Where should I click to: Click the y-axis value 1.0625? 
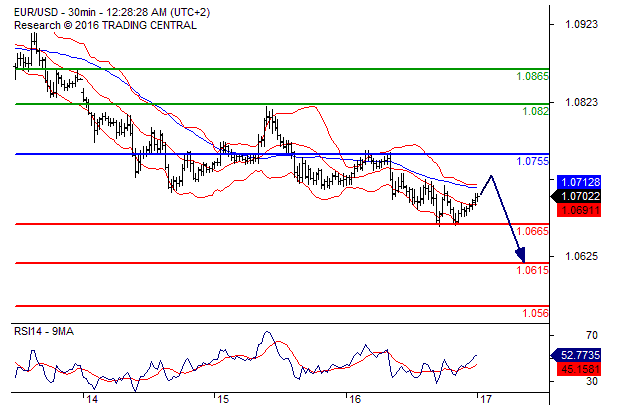[x=581, y=256]
